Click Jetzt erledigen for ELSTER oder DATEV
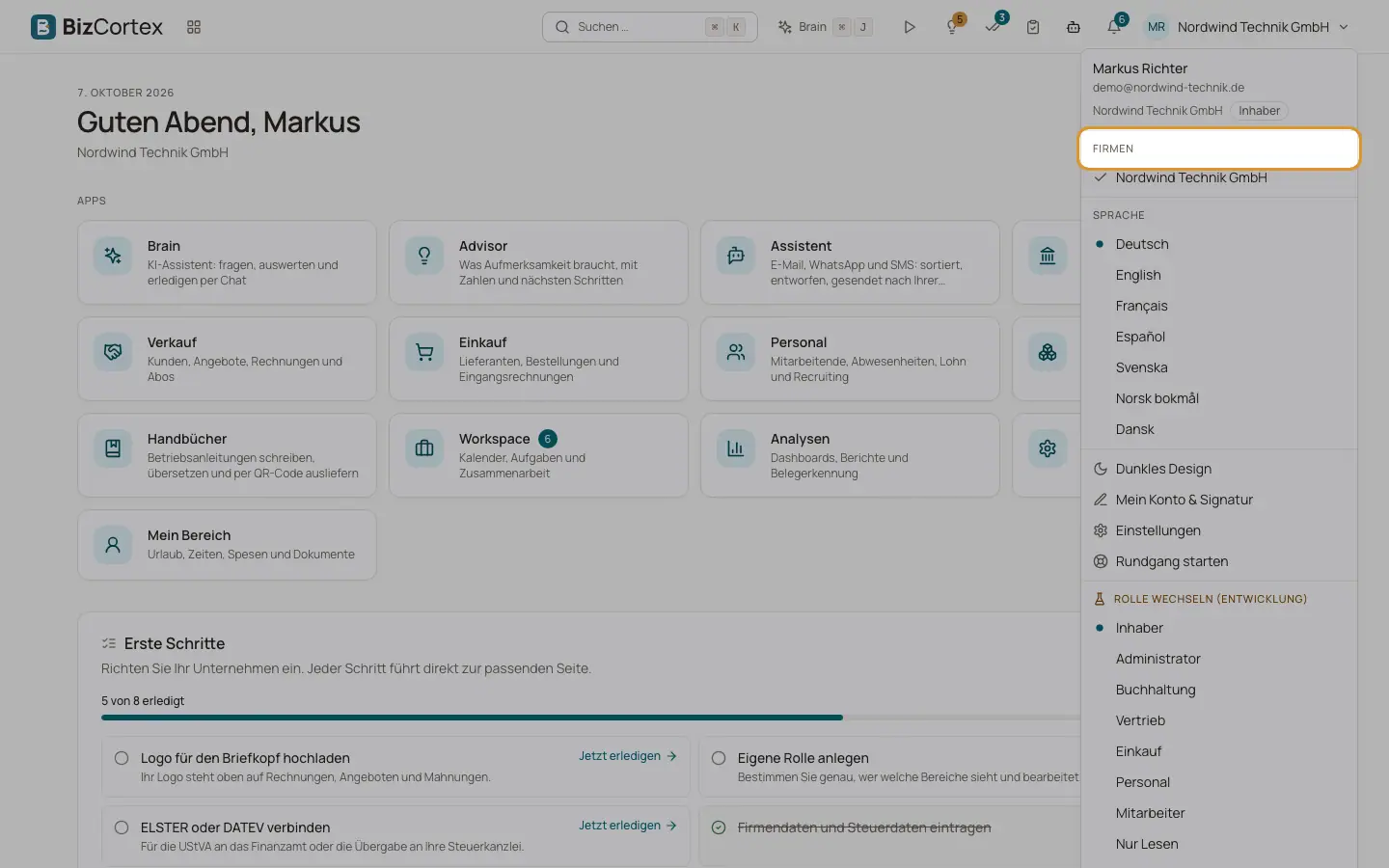Screen dimensions: 1389x868 pyautogui.click(x=628, y=826)
